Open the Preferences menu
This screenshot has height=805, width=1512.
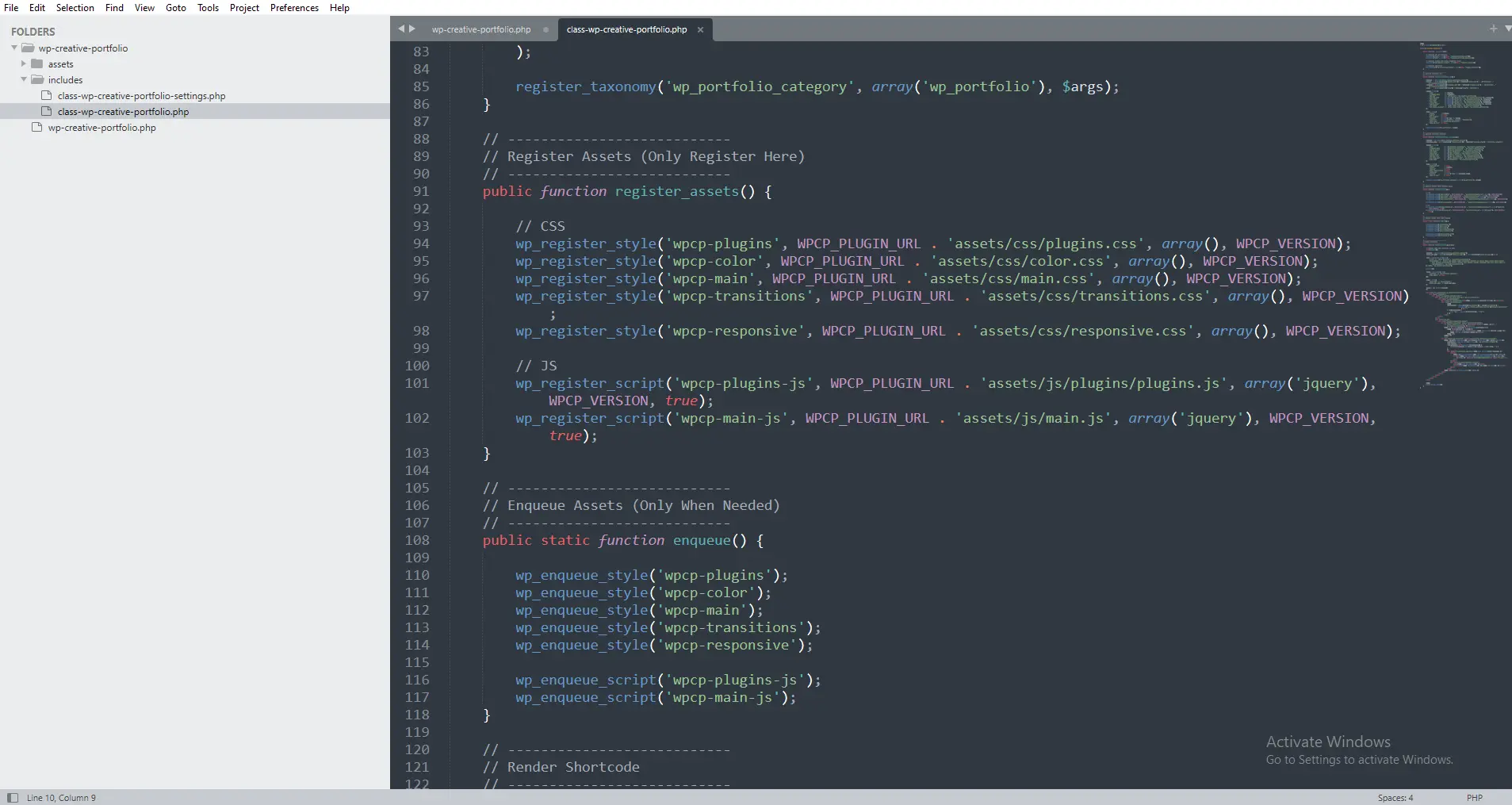(294, 7)
